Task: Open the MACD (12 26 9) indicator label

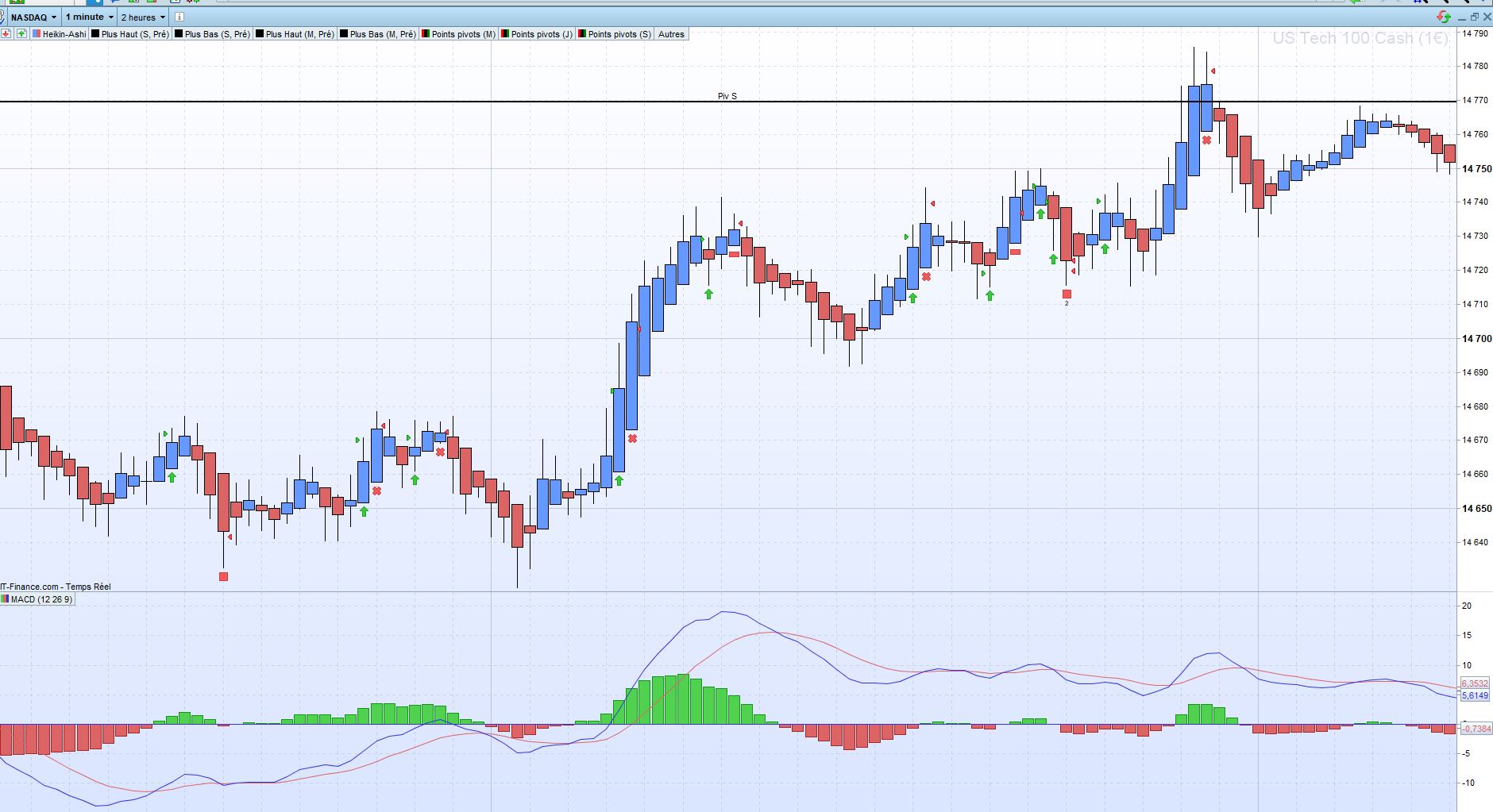Action: tap(37, 599)
